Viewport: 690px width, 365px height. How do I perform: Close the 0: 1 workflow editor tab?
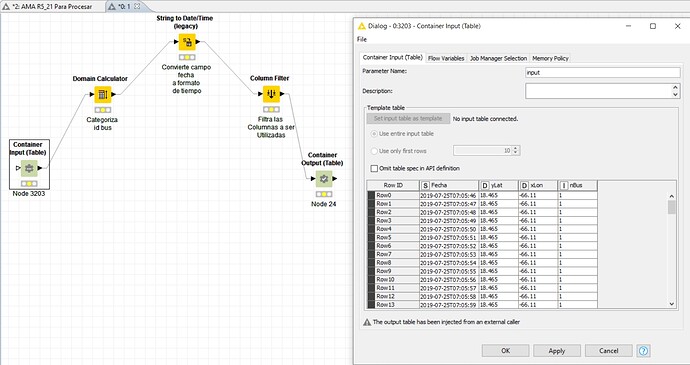tap(137, 7)
